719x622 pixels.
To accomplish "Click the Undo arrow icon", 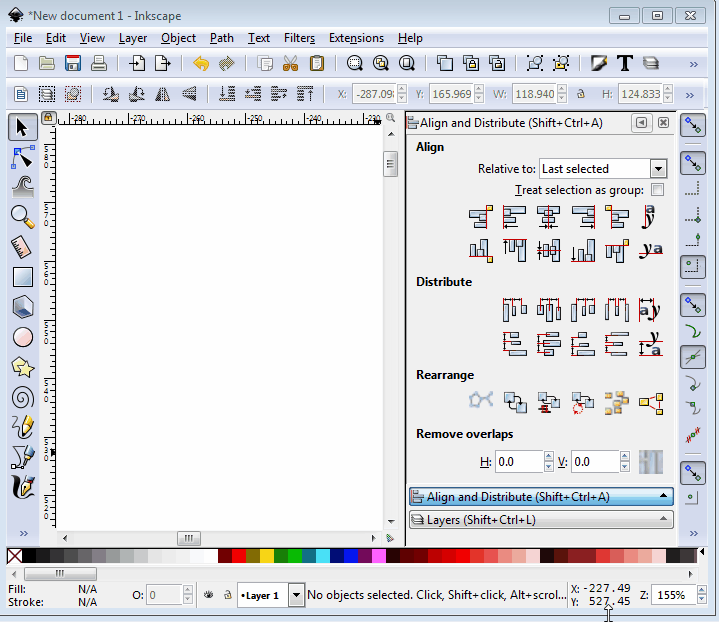I will (x=201, y=63).
